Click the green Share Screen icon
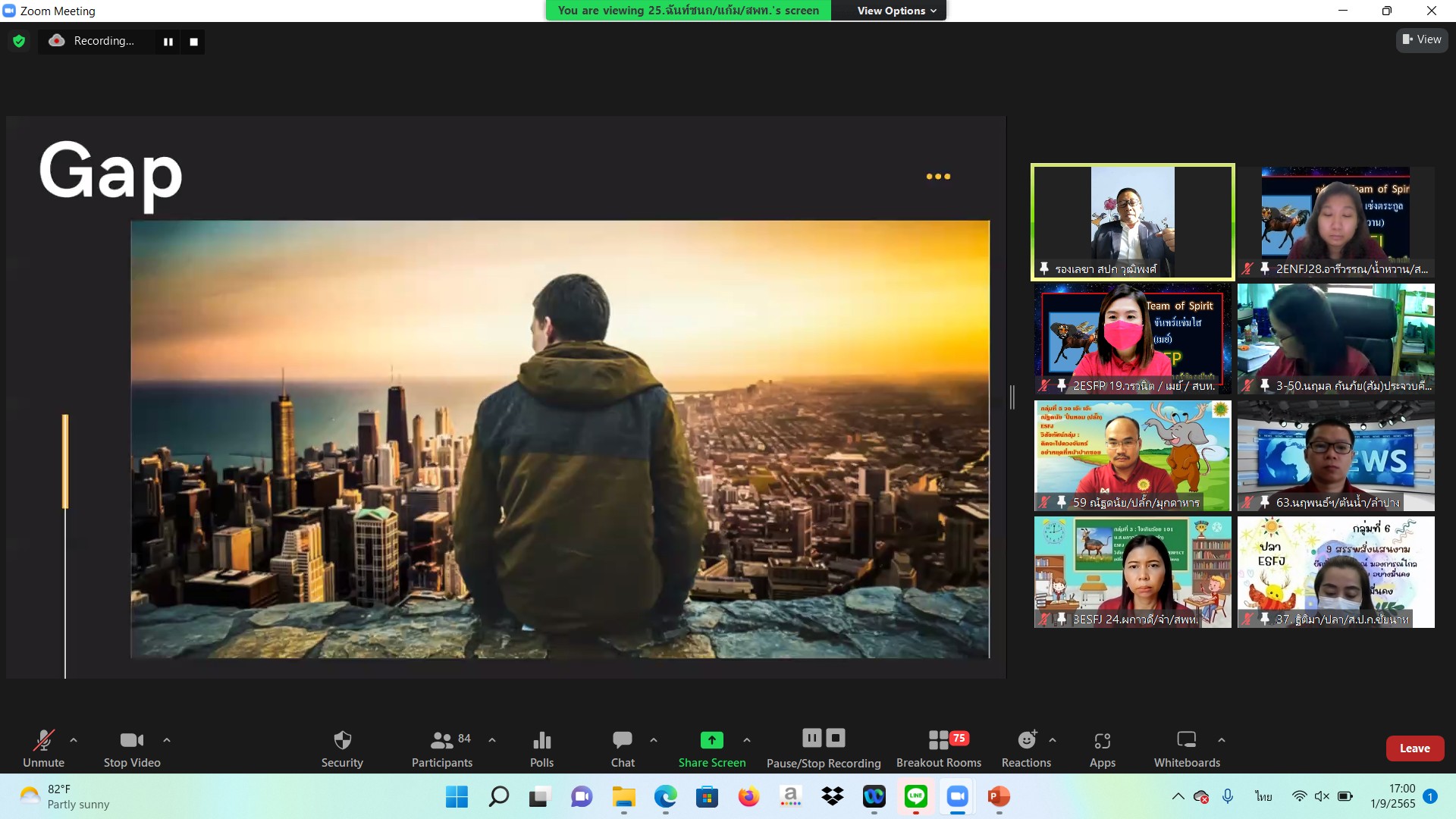1456x819 pixels. click(711, 740)
